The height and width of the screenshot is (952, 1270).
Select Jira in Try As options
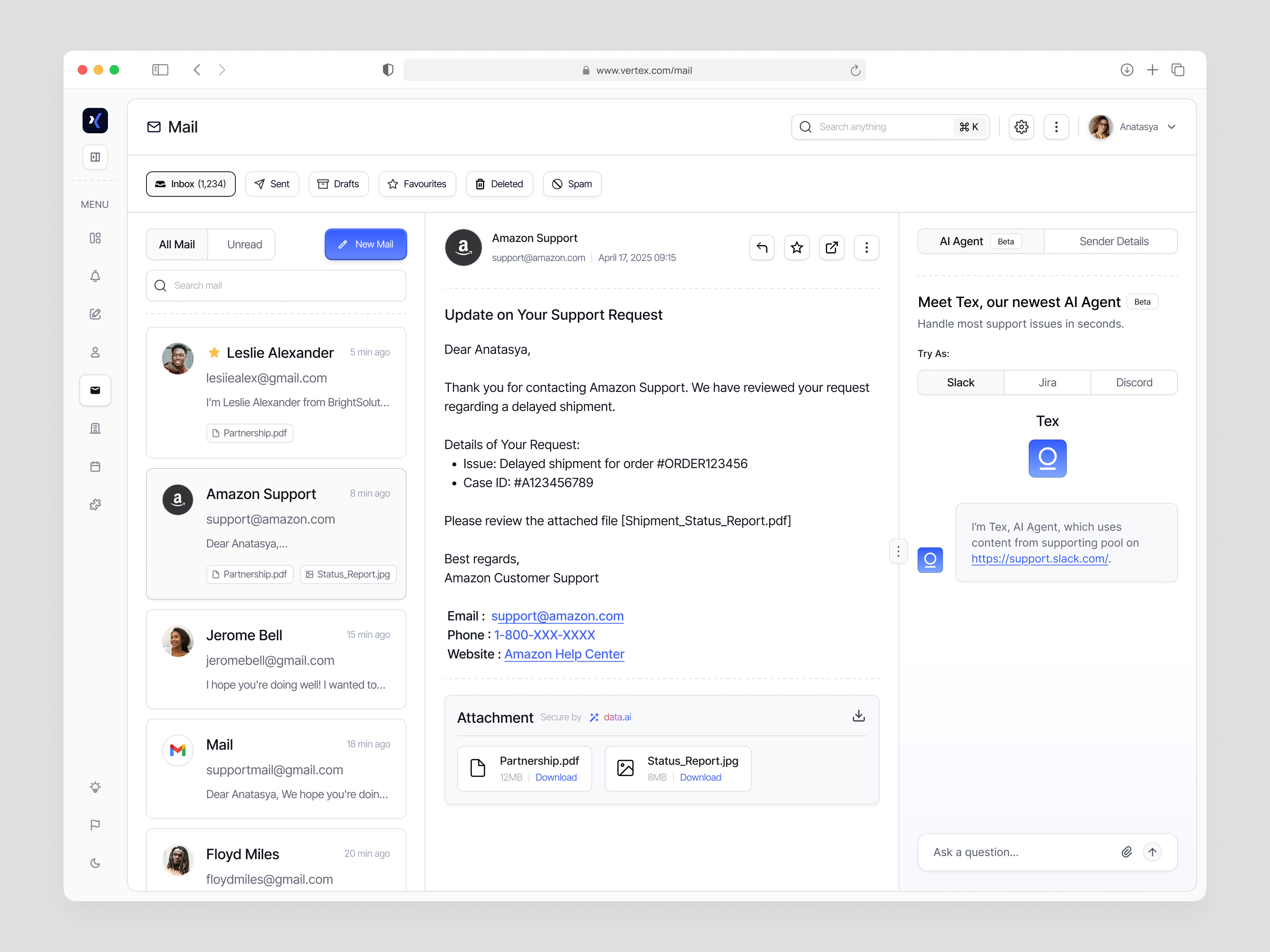coord(1047,382)
